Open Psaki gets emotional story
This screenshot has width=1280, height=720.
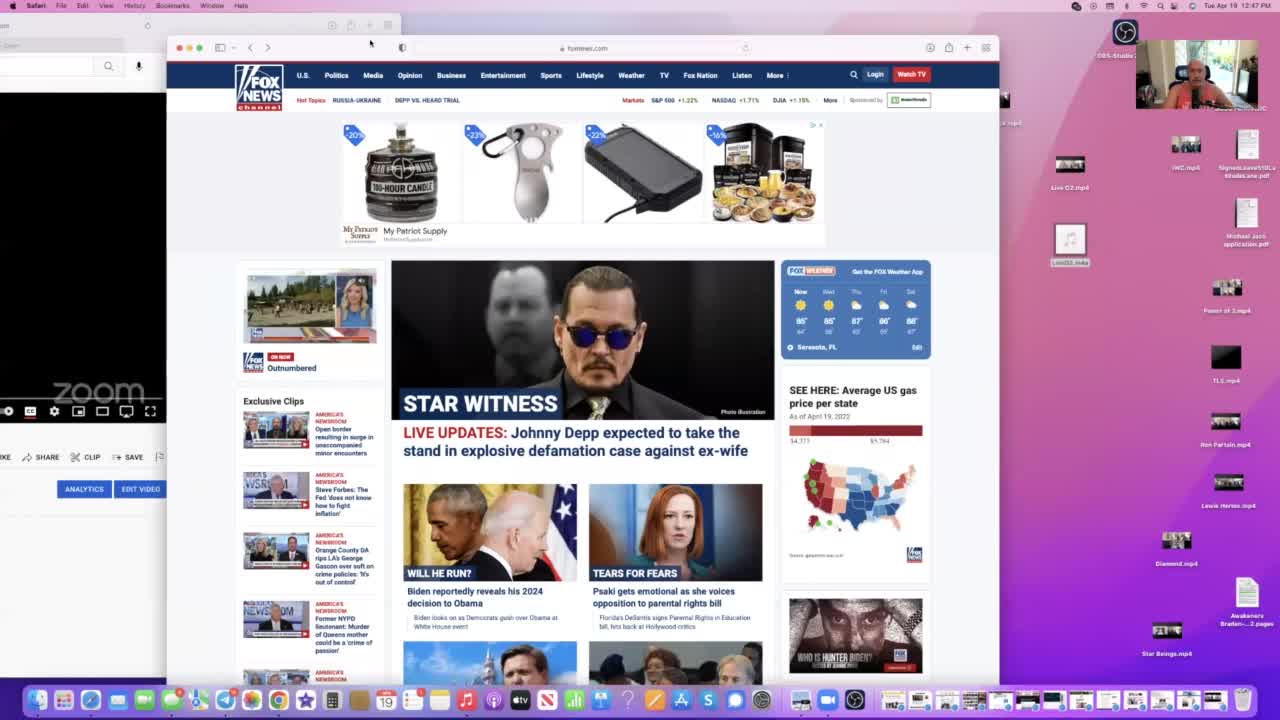point(663,597)
